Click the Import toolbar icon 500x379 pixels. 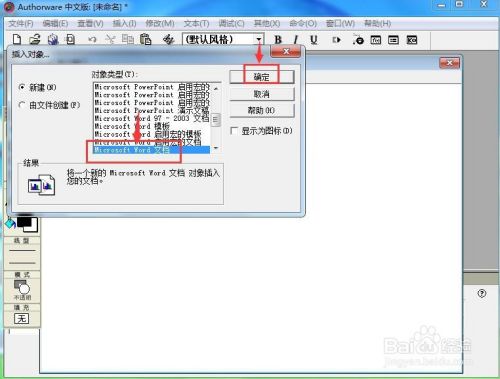(70, 40)
